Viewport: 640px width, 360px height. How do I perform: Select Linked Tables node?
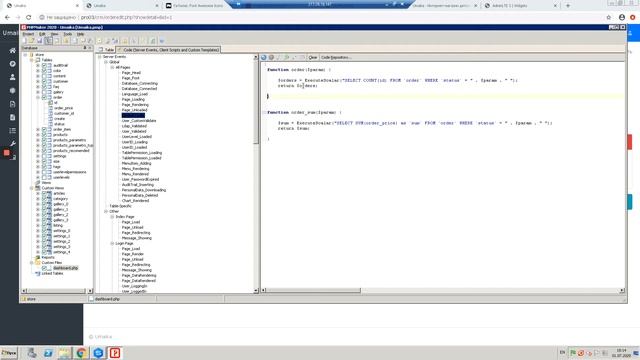52,273
